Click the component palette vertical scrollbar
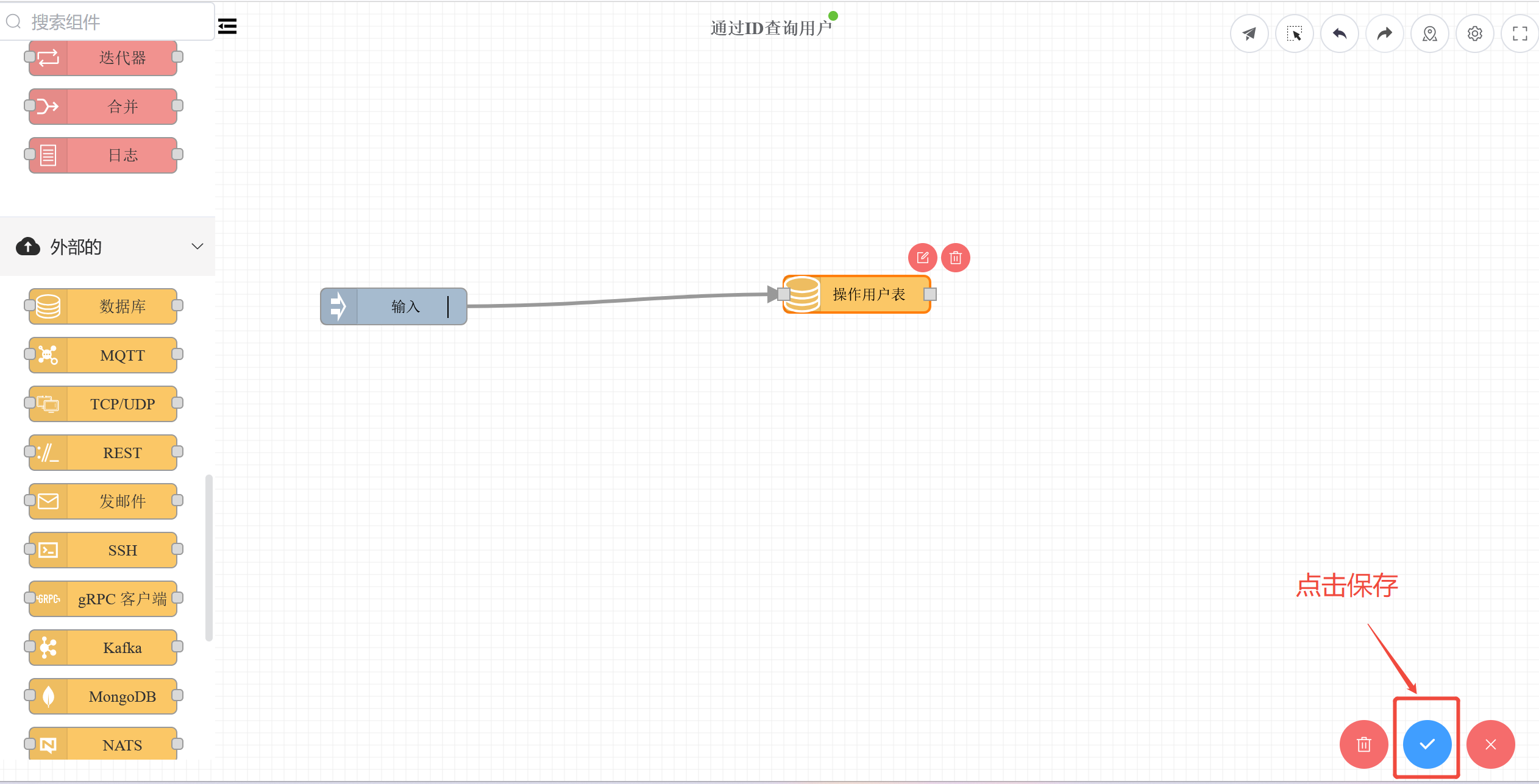1539x784 pixels. click(209, 557)
